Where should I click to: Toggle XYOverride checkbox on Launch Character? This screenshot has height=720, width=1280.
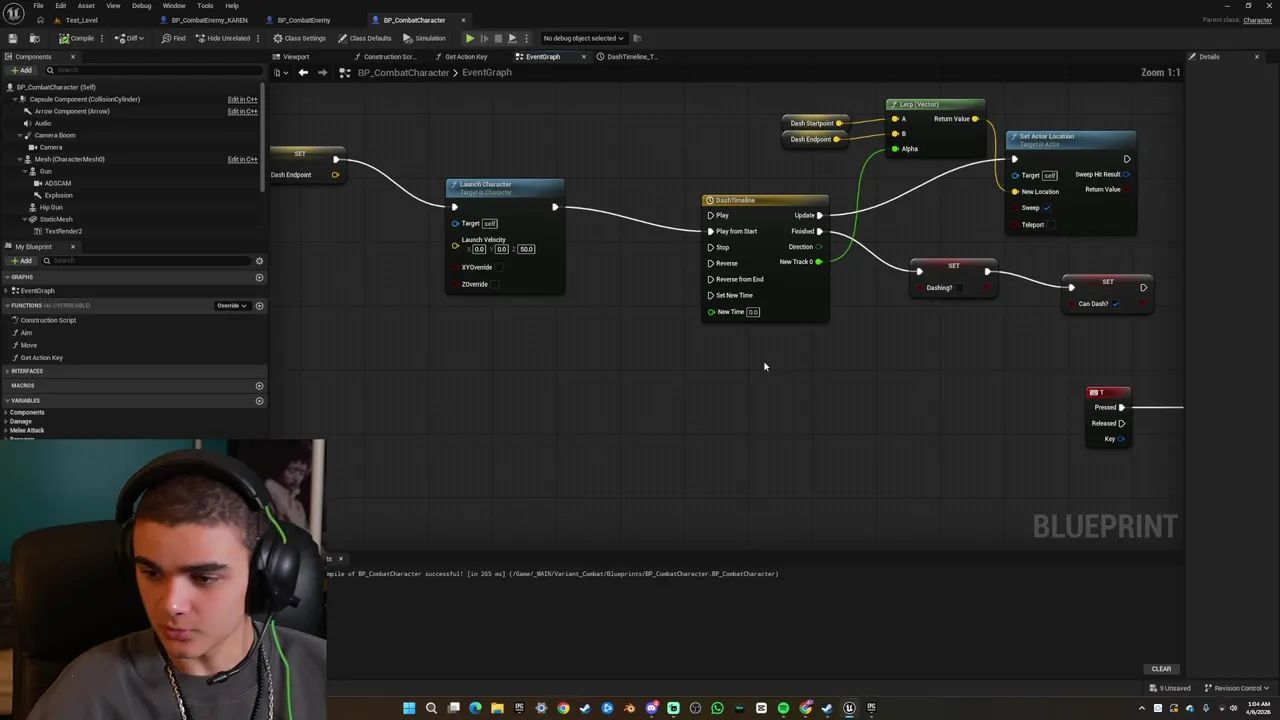point(499,268)
